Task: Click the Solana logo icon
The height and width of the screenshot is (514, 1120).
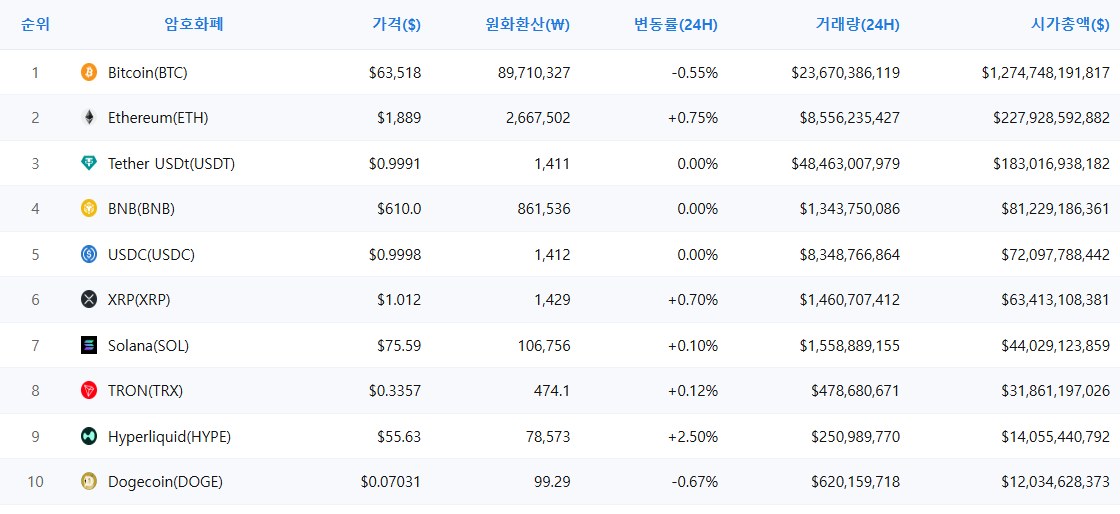Action: click(x=89, y=346)
